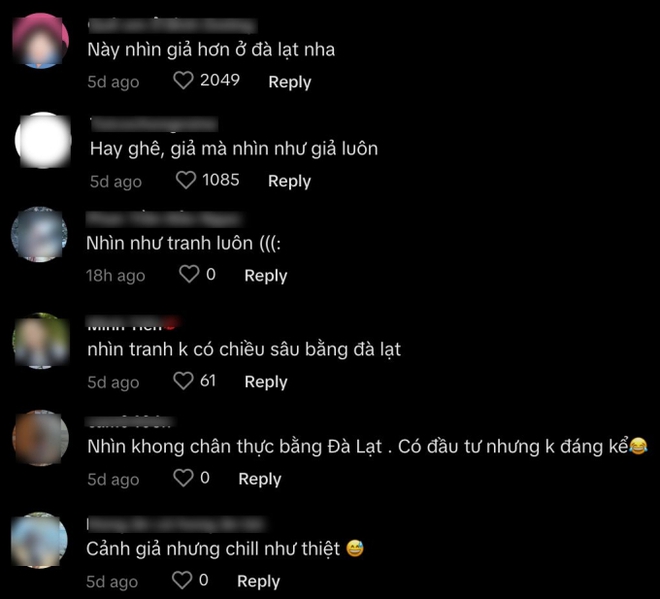The image size is (660, 599).
Task: Open profile picture of first commenter
Action: click(x=40, y=41)
